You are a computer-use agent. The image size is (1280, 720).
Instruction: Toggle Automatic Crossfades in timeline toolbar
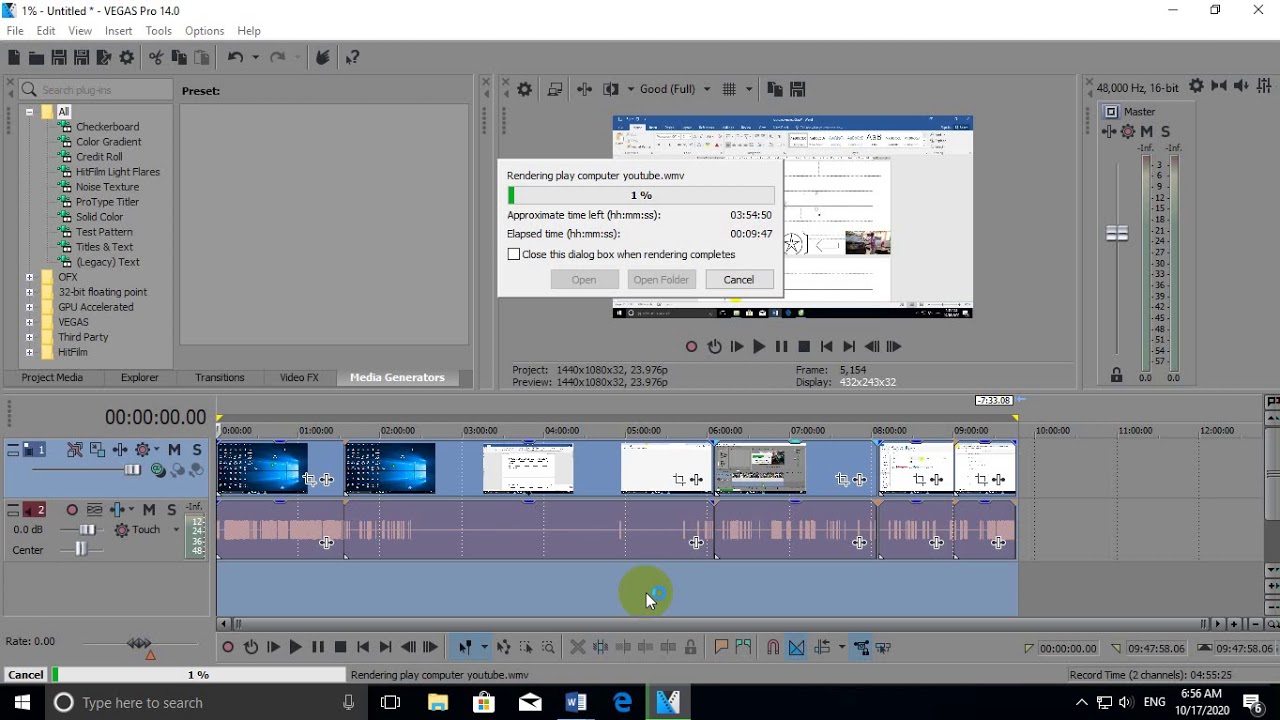pyautogui.click(x=796, y=647)
